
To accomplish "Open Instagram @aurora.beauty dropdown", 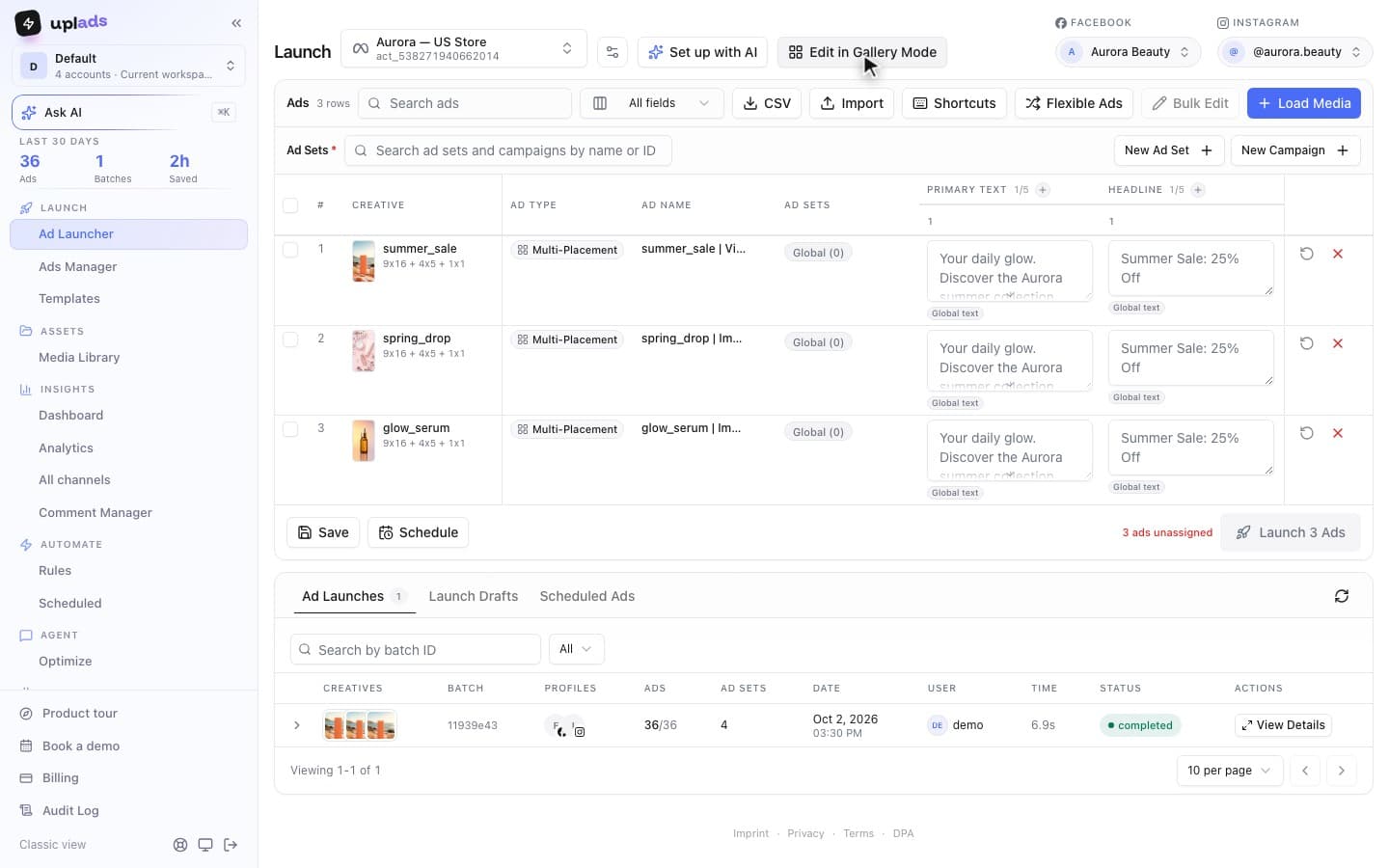I will point(1294,52).
